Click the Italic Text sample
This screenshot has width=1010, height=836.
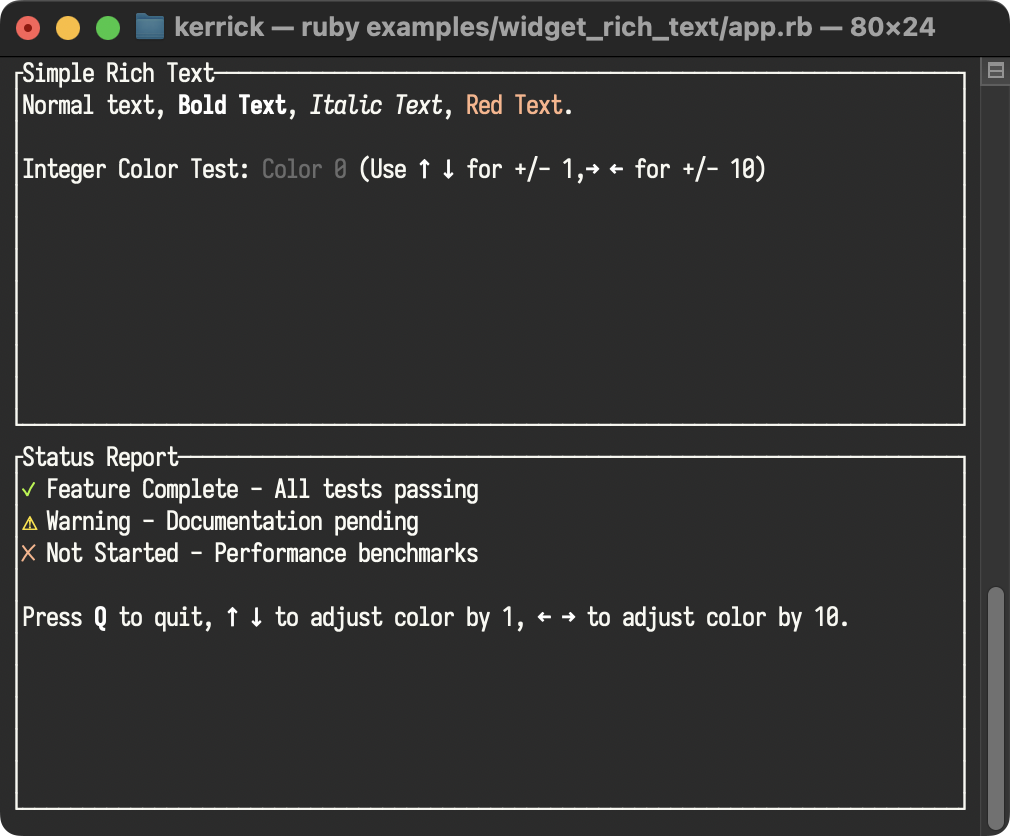[376, 105]
